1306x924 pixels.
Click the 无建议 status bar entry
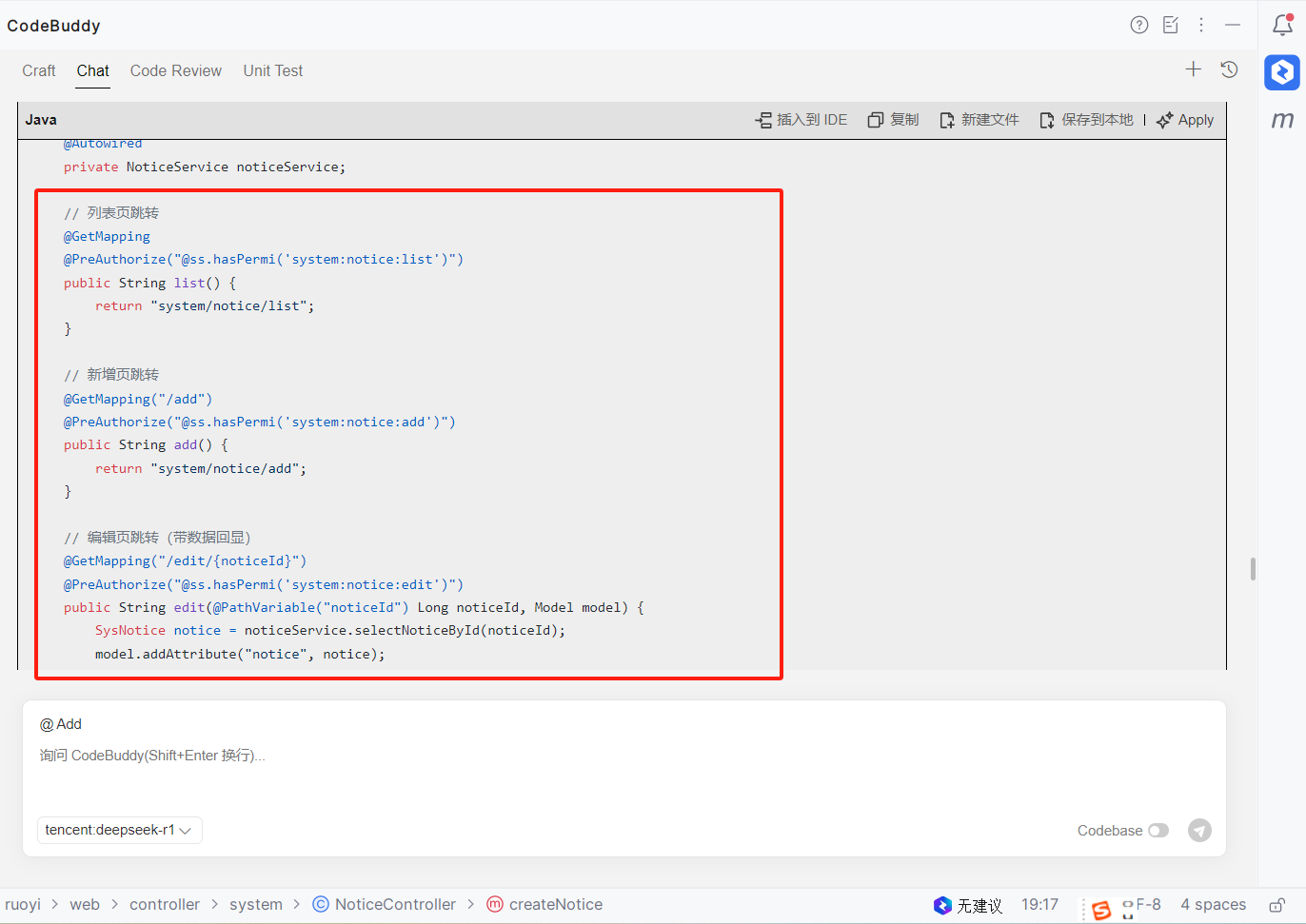pyautogui.click(x=979, y=906)
